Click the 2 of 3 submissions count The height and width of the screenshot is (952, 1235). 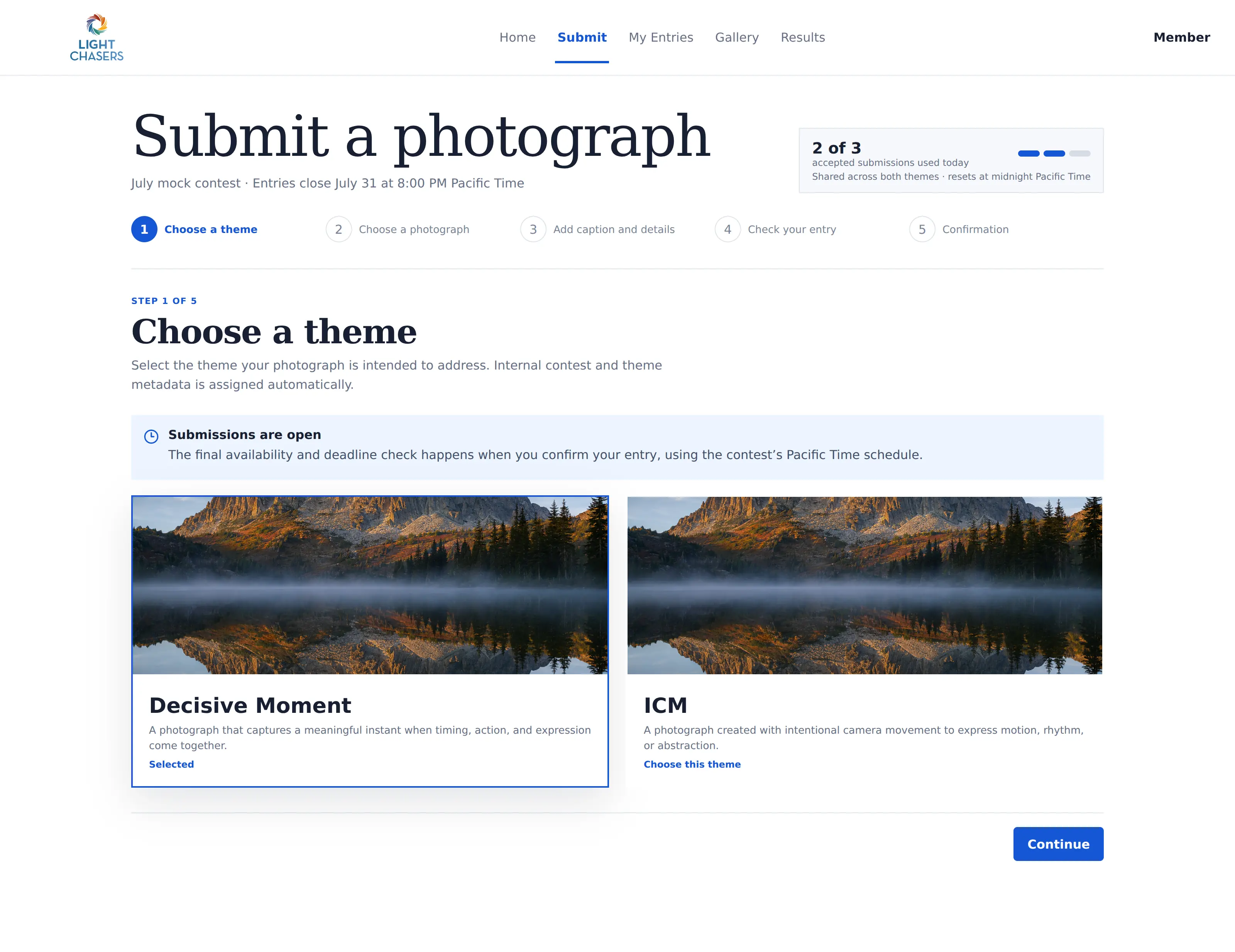tap(836, 148)
